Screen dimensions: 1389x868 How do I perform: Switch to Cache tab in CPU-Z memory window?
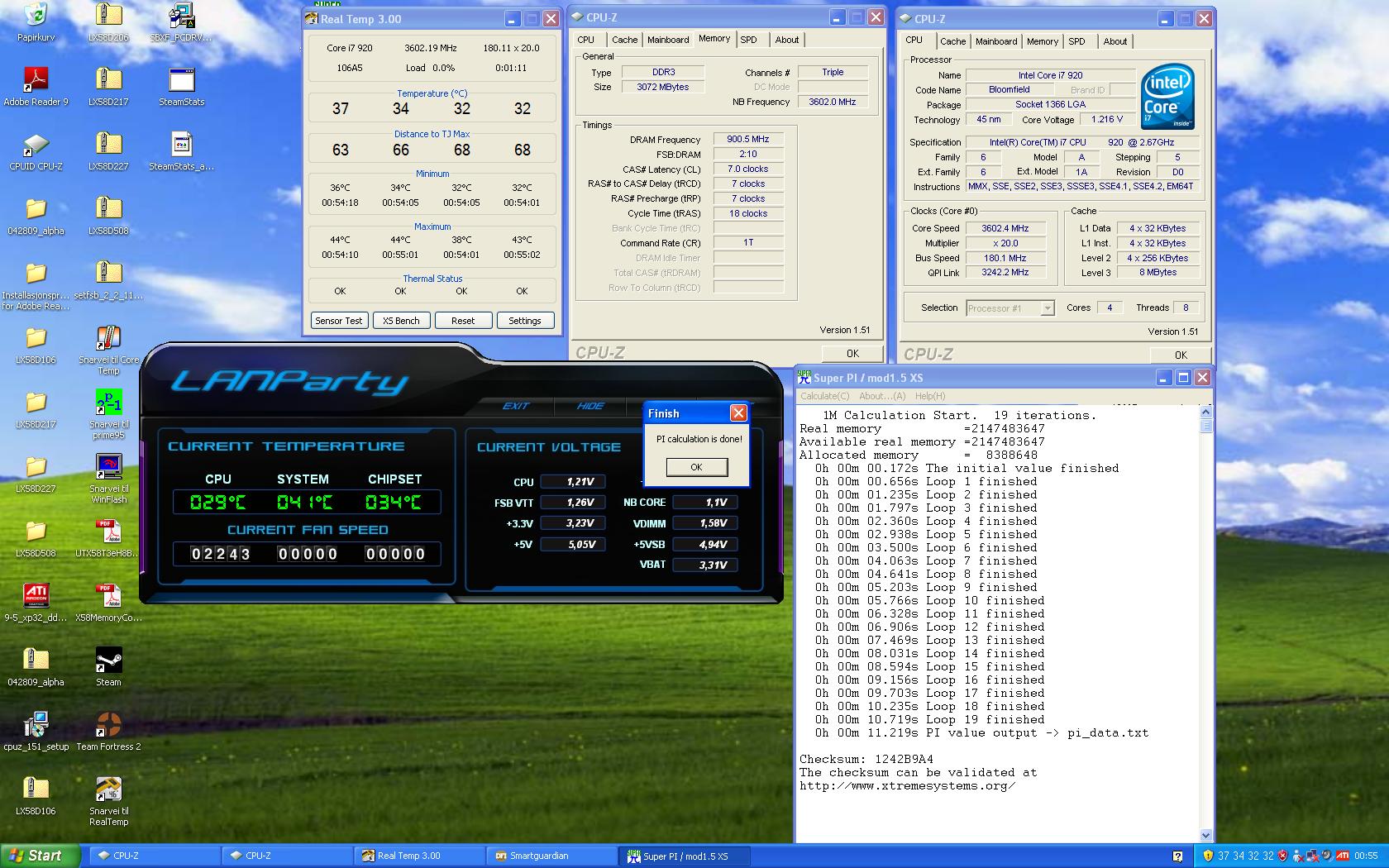624,40
